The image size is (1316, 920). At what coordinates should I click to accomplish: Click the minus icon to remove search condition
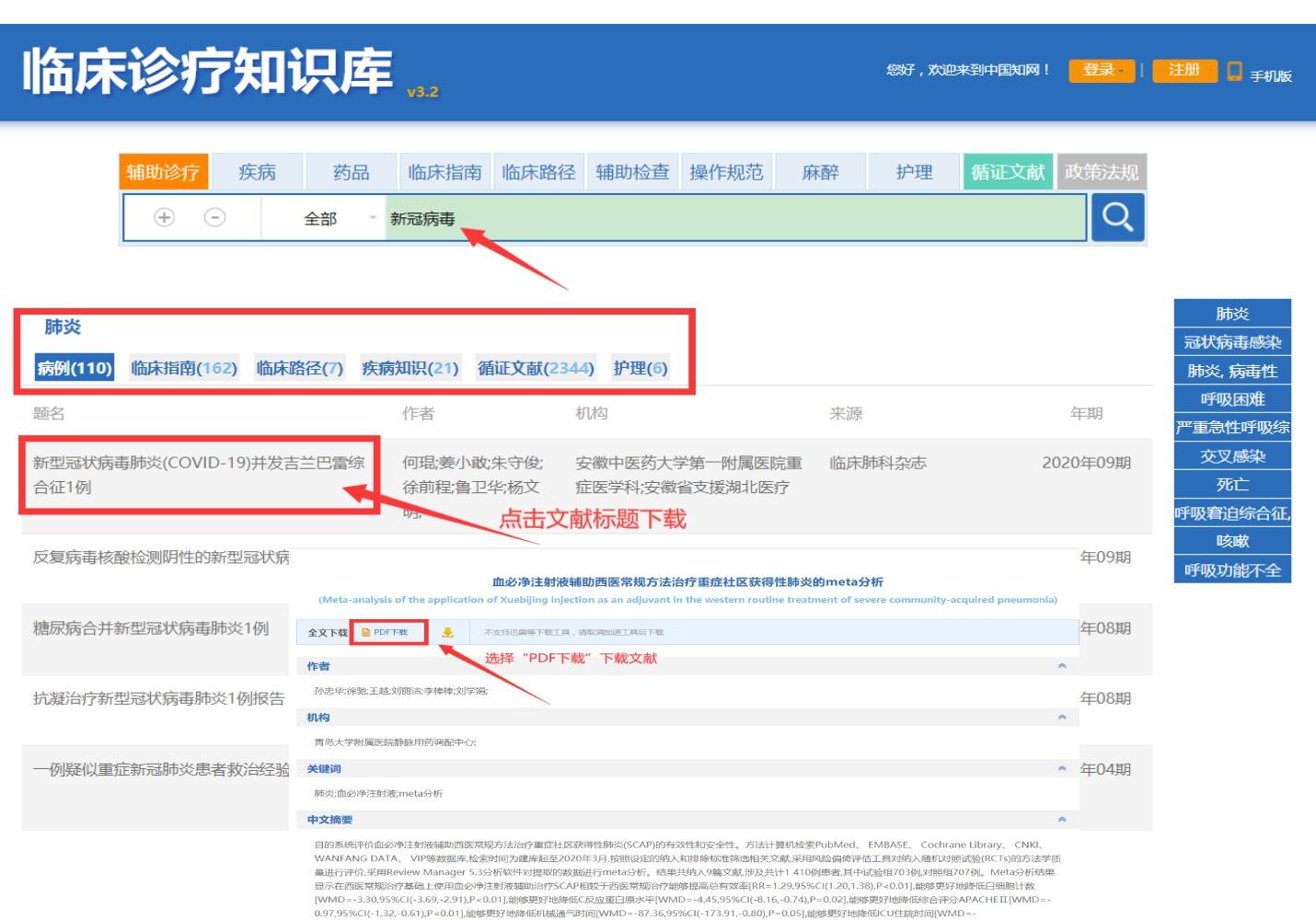coord(214,217)
